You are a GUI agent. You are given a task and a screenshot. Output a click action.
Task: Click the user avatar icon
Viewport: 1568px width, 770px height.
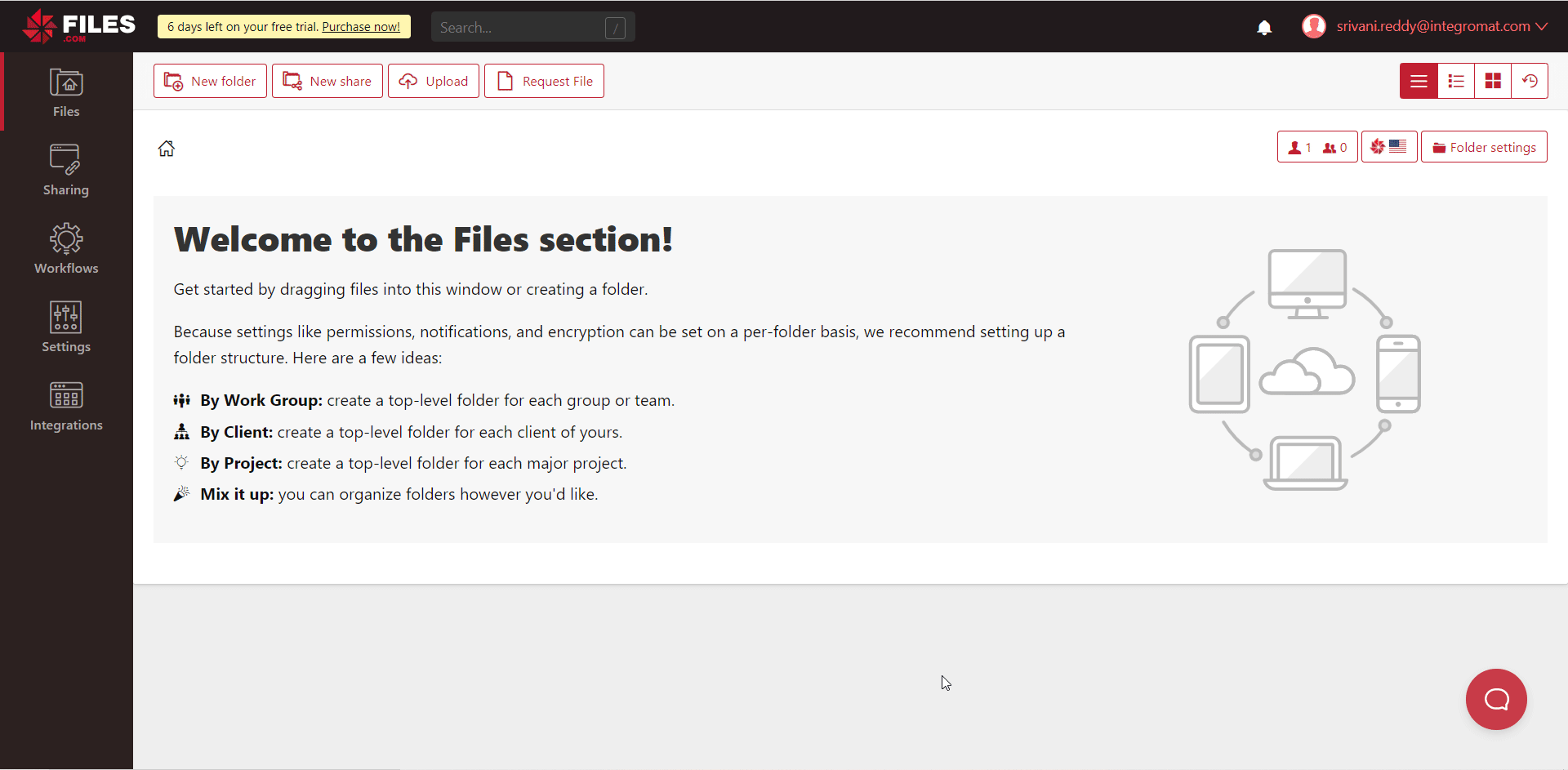coord(1313,26)
